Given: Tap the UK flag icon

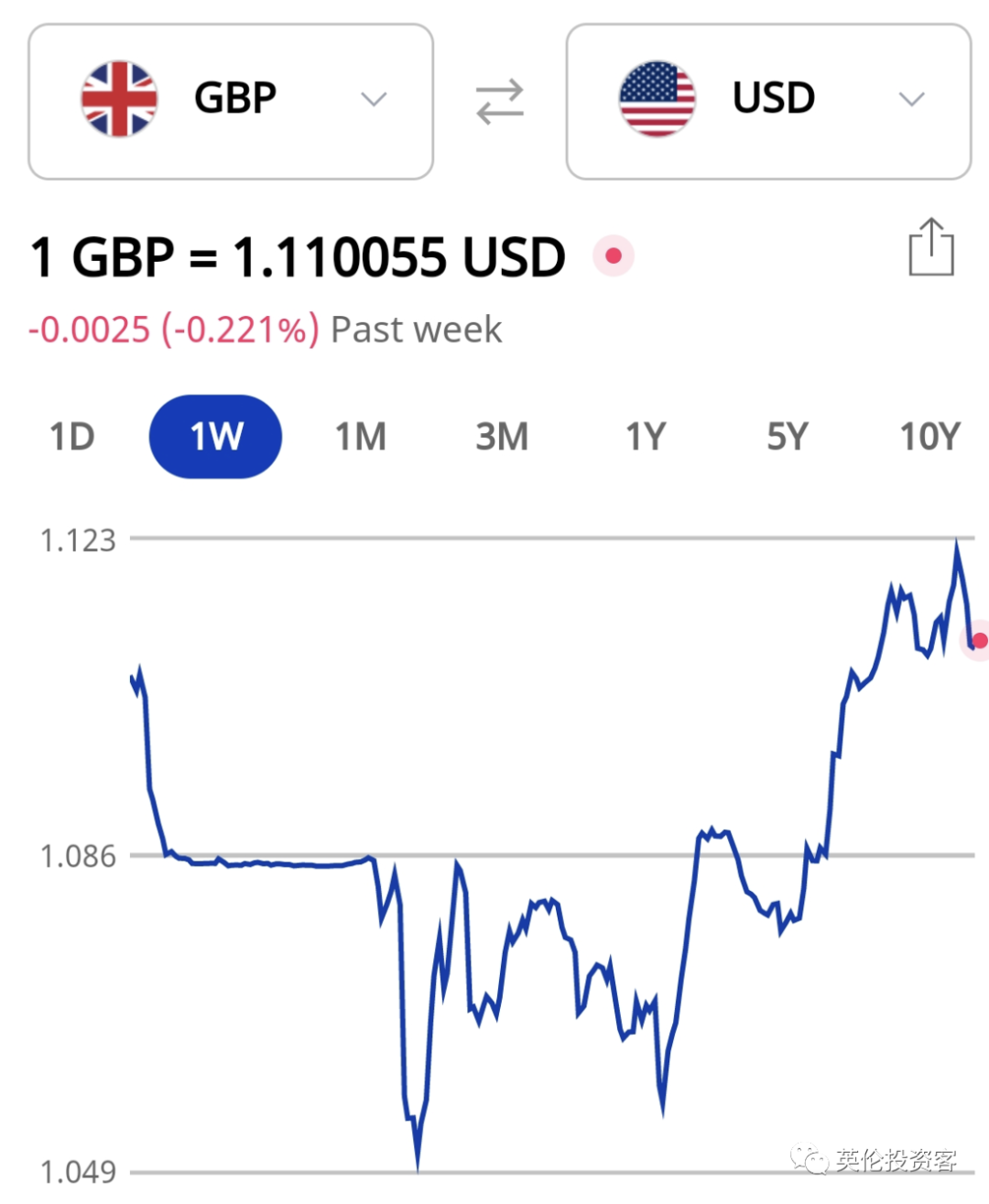Looking at the screenshot, I should tap(119, 99).
